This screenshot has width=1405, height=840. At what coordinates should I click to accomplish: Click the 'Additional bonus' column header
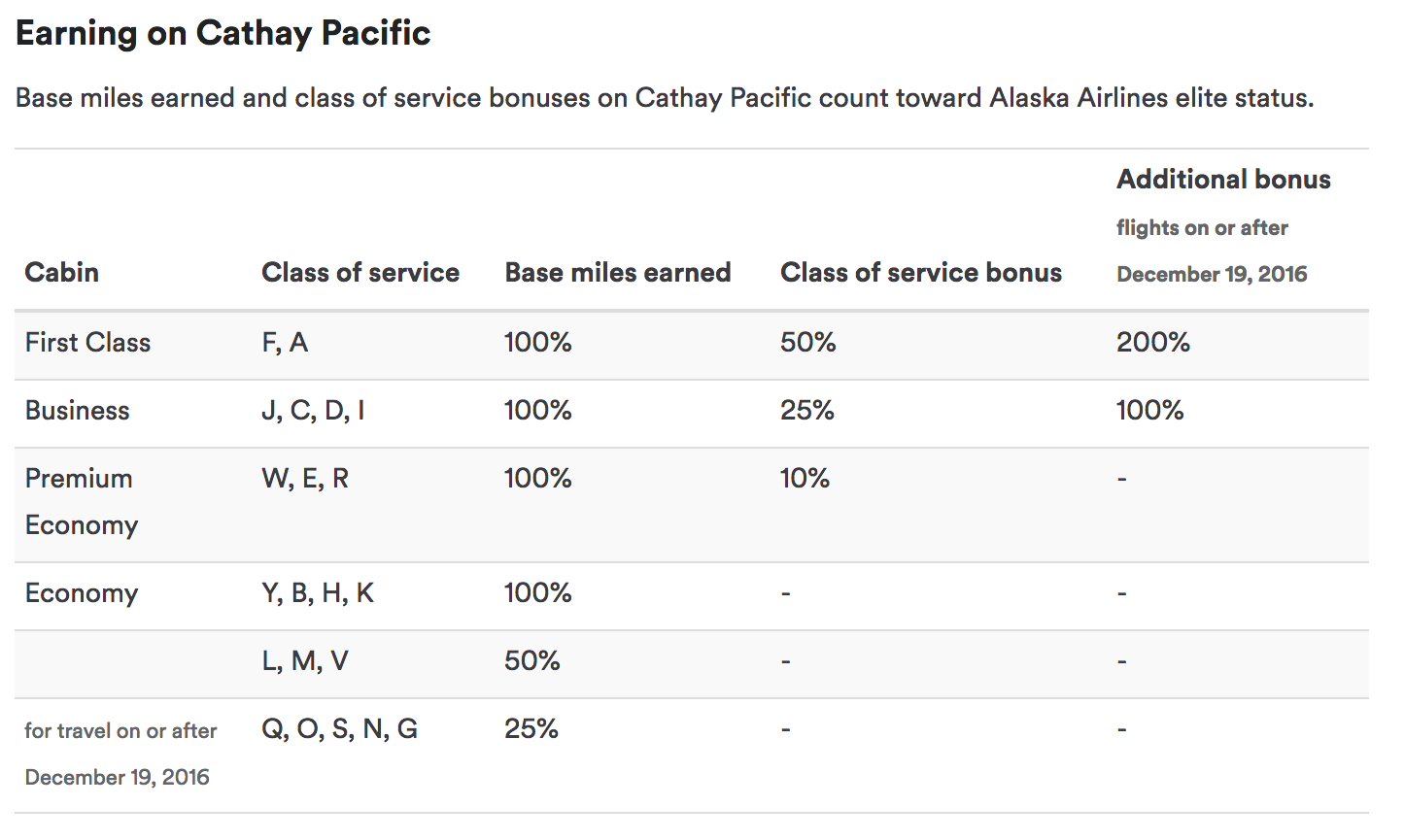(1223, 180)
